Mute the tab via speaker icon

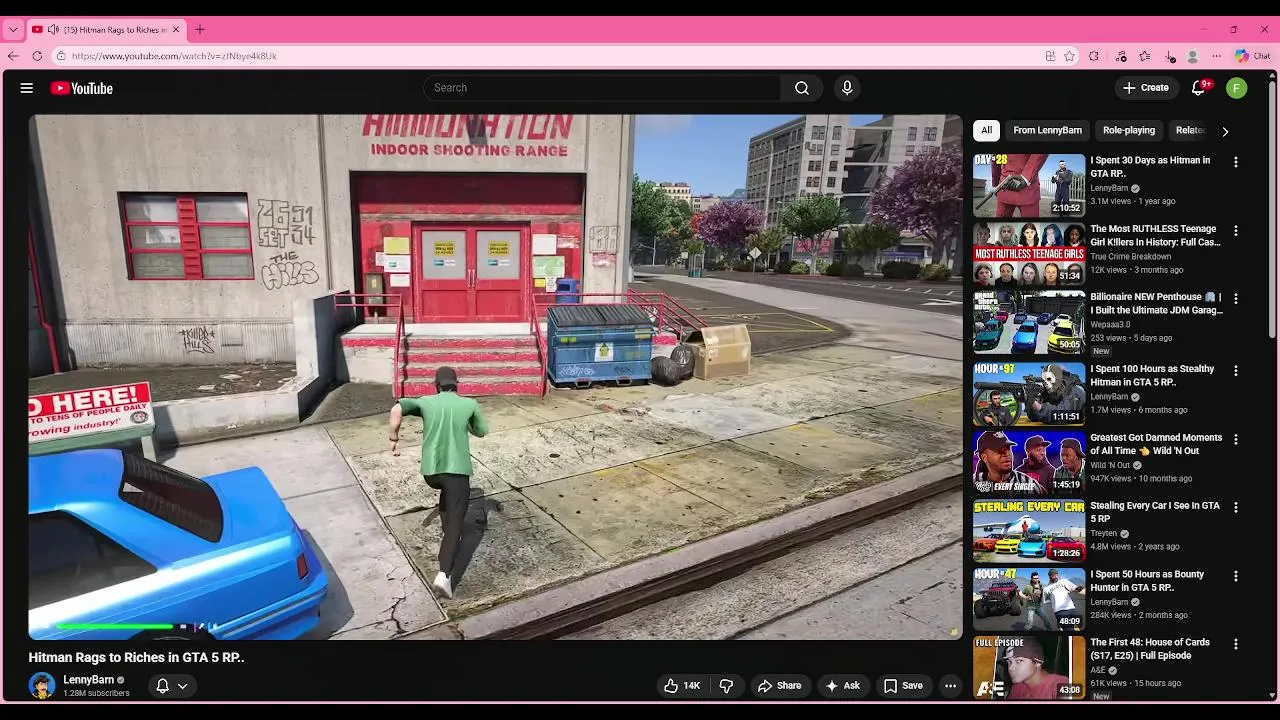pos(53,30)
